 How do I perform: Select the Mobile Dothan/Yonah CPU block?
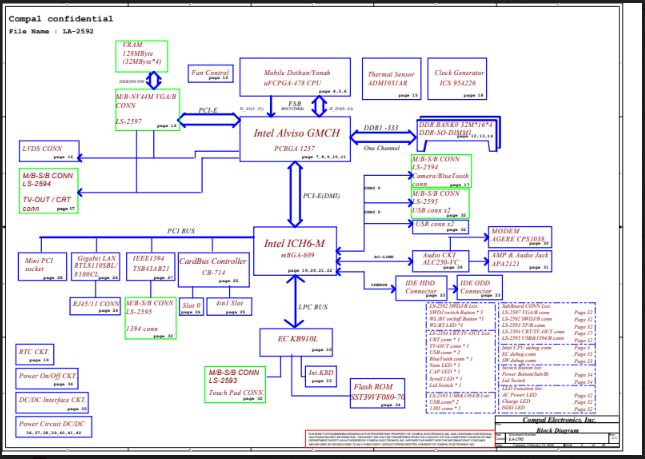coord(295,77)
